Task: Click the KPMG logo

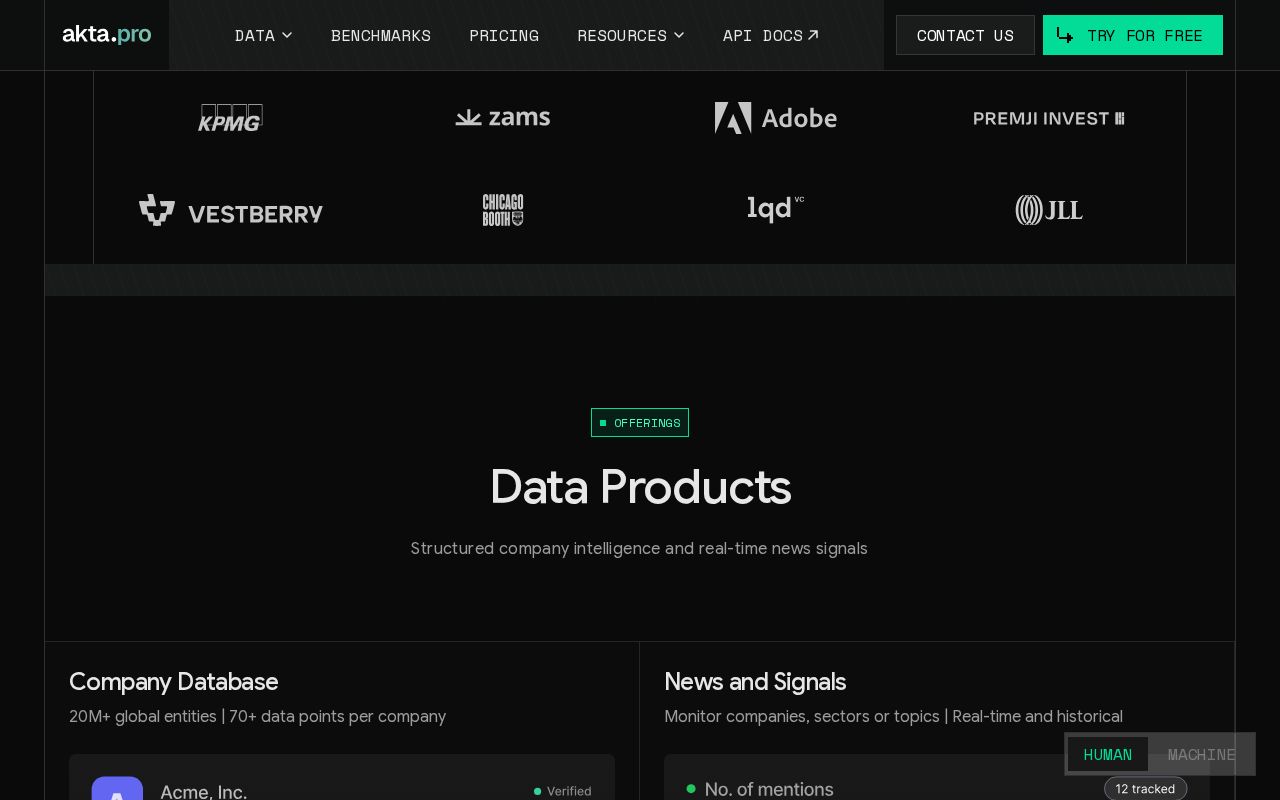Action: pyautogui.click(x=230, y=118)
